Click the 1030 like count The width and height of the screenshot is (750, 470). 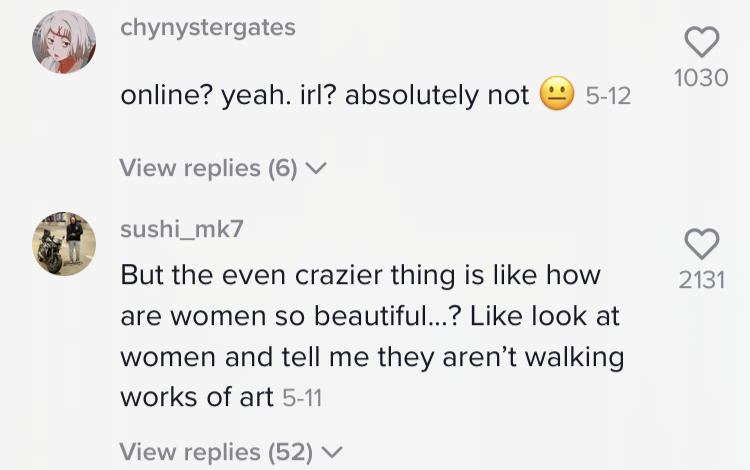[x=701, y=78]
